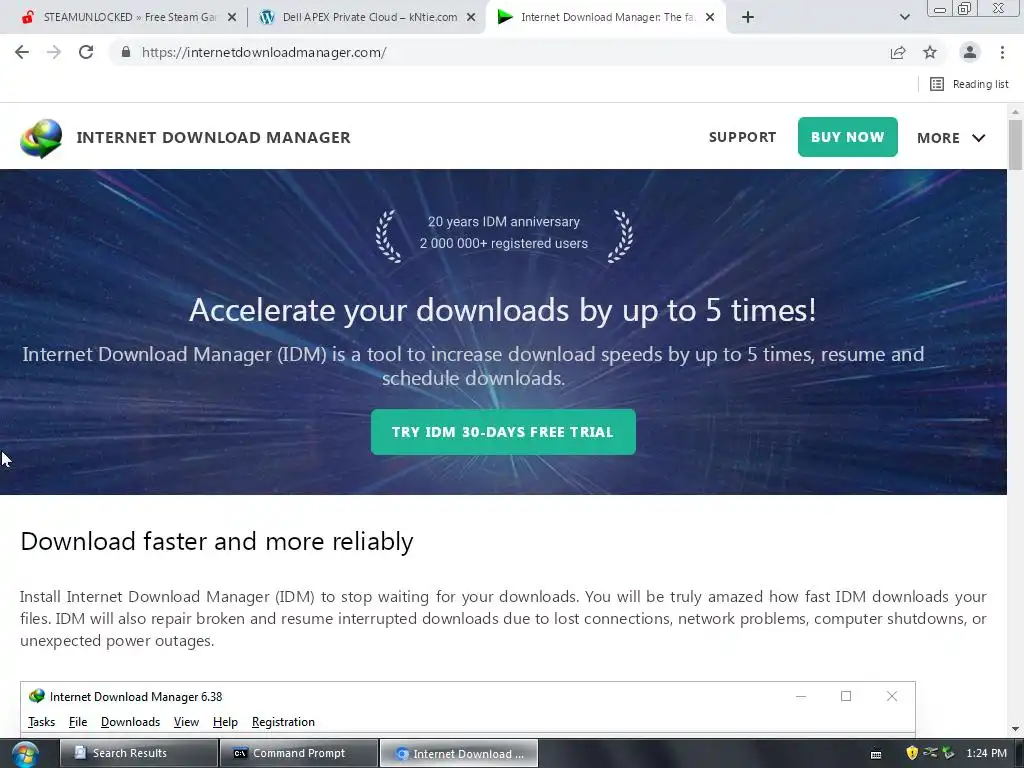Image resolution: width=1024 pixels, height=768 pixels.
Task: Click the Registration menu in IDM screenshot
Action: (x=283, y=722)
